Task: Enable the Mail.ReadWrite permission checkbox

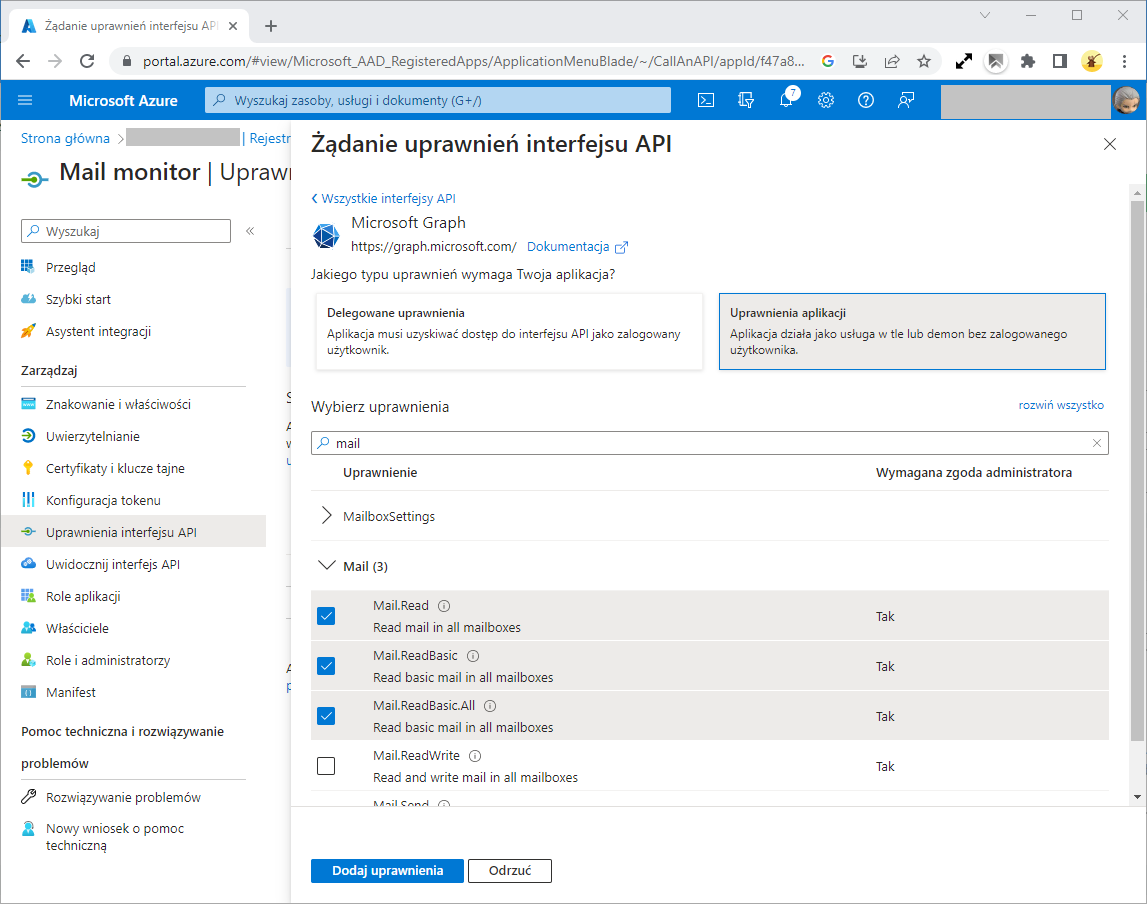Action: (326, 766)
